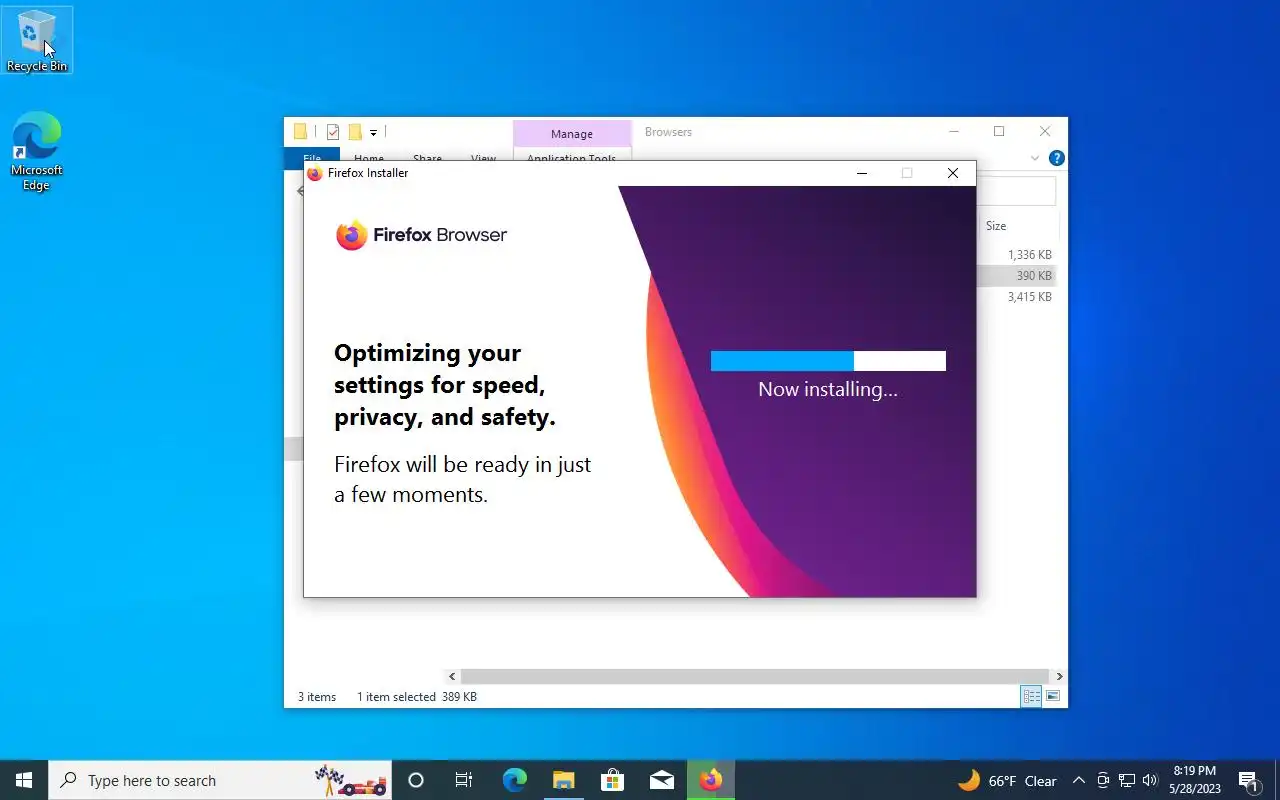The image size is (1280, 800).
Task: Switch Explorer to the Large icons view
Action: click(x=1052, y=696)
